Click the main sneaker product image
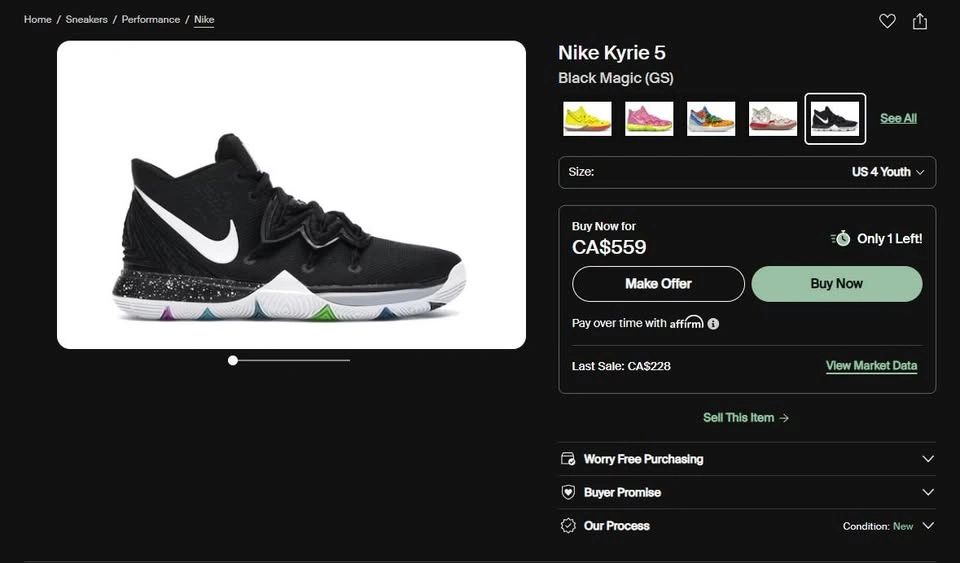This screenshot has height=563, width=960. point(291,195)
